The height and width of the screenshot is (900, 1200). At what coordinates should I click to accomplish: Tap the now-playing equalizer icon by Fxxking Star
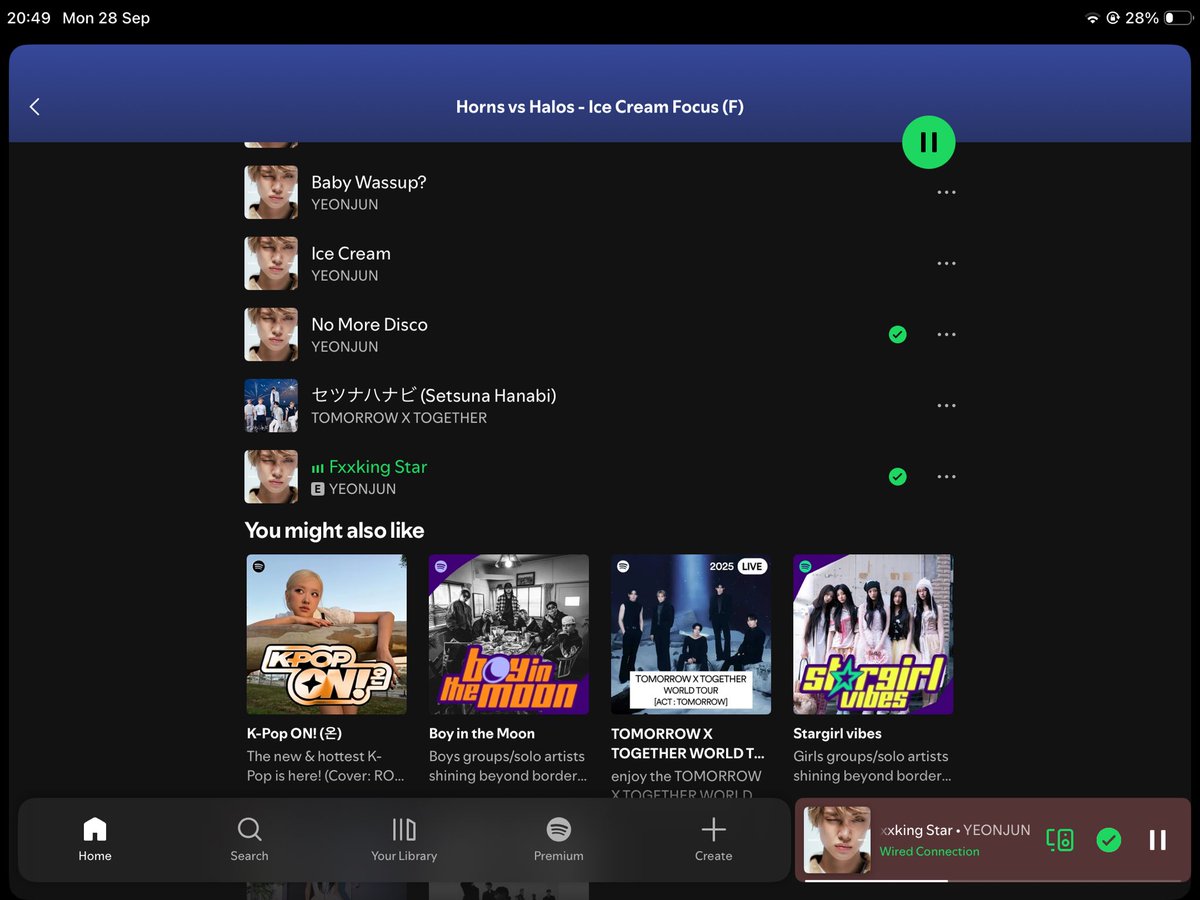(x=318, y=467)
